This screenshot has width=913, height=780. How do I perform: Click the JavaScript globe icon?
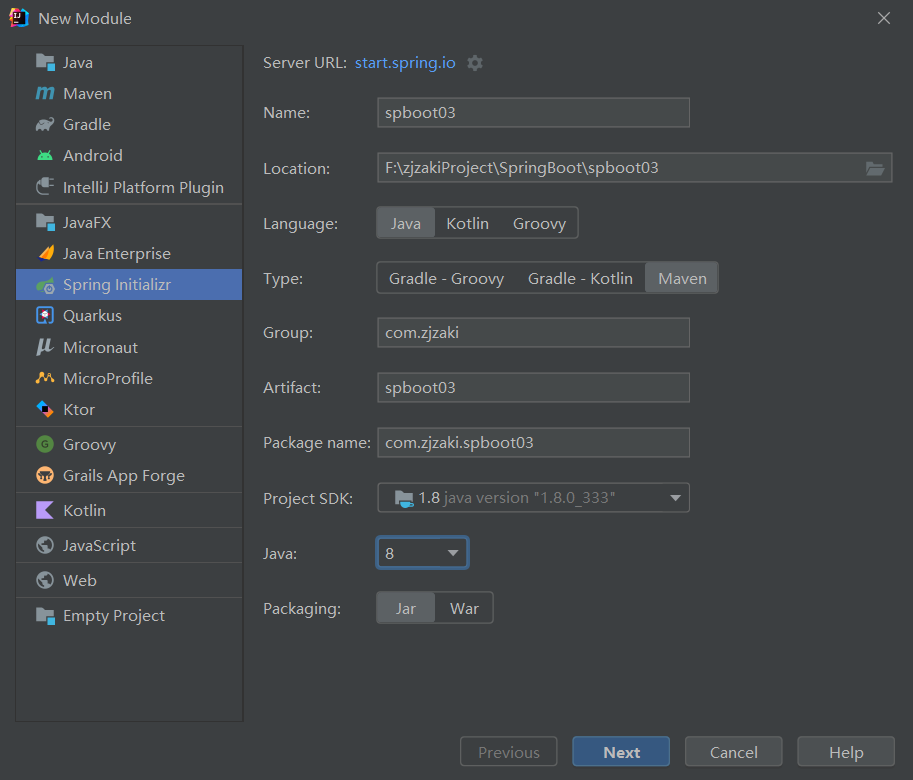point(45,545)
